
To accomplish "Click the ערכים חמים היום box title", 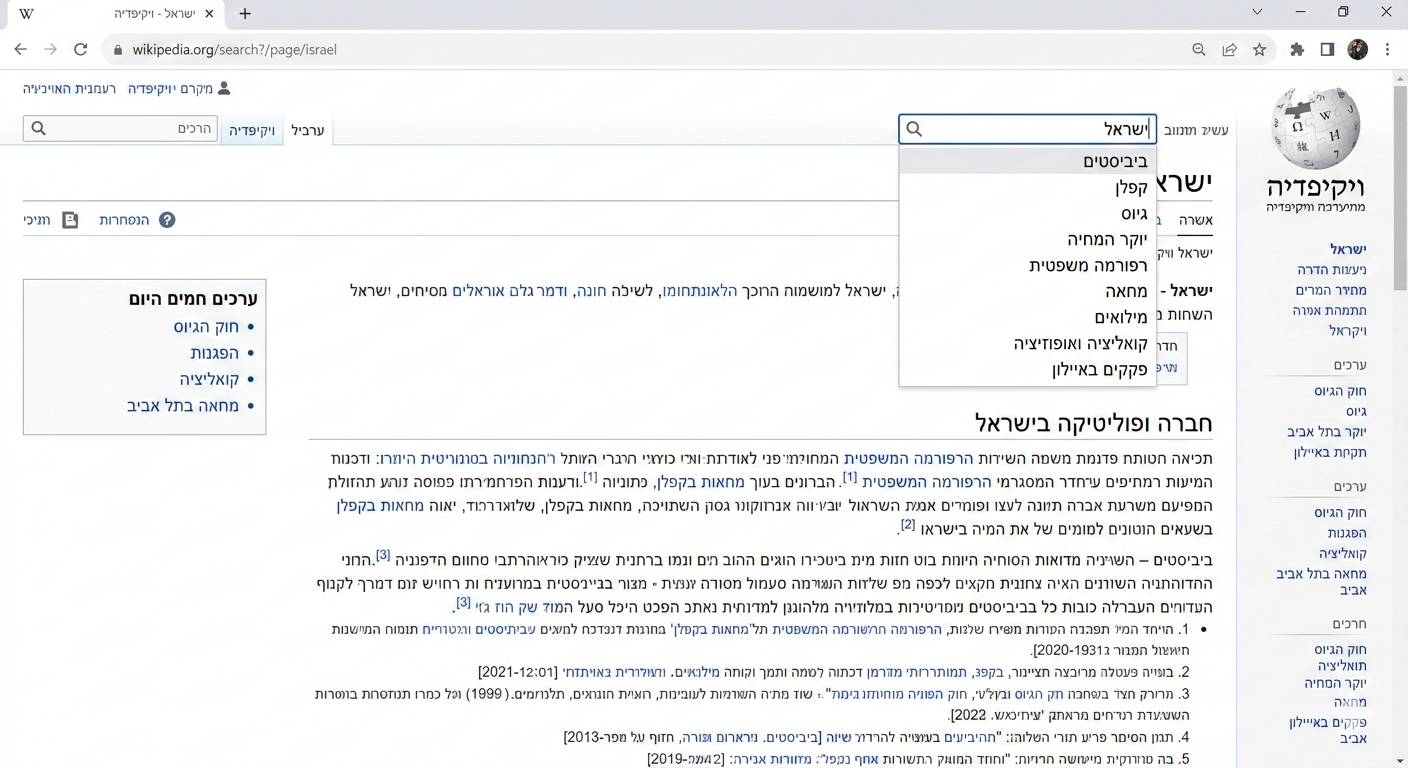I will 193,298.
